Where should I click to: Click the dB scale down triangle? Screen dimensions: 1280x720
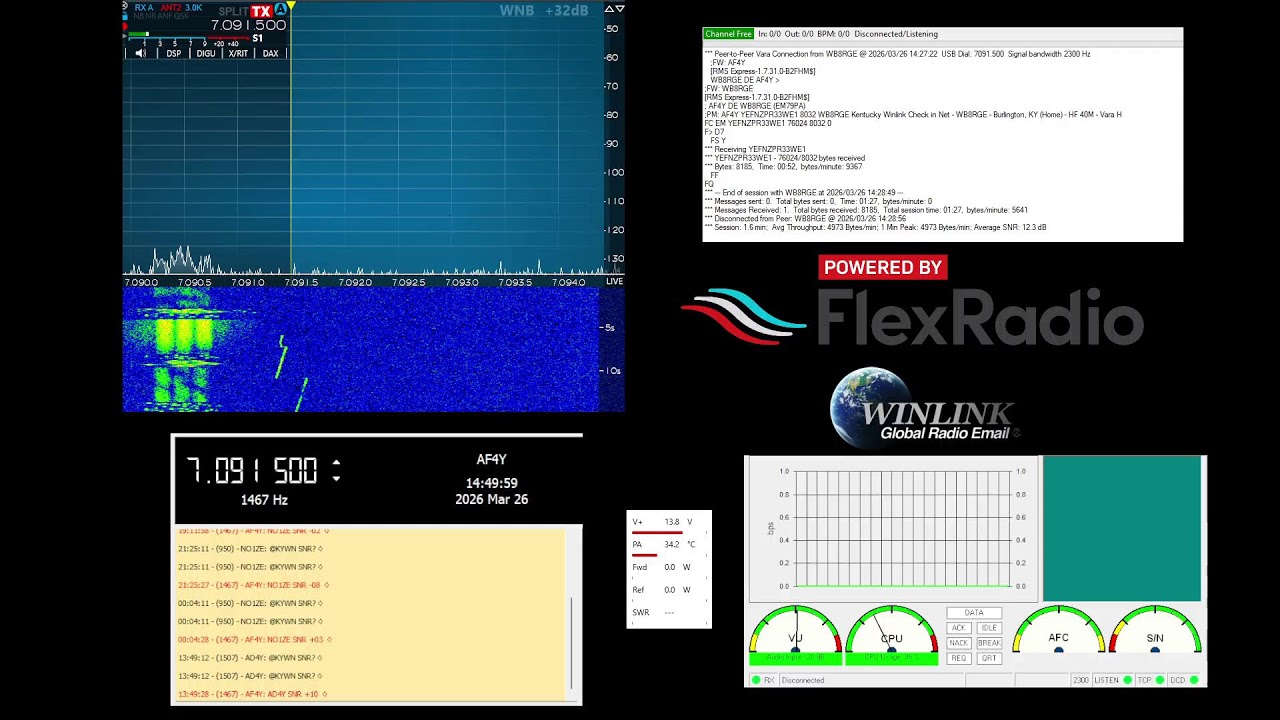(620, 9)
